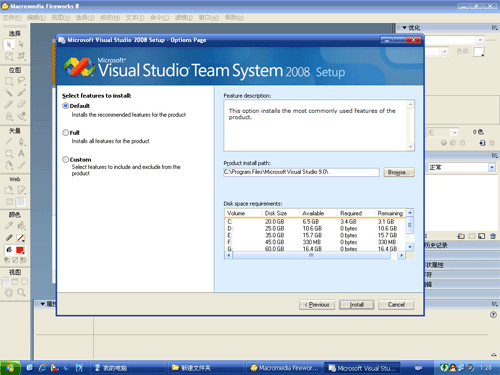Open the Windows Start button
This screenshot has width=500, height=375.
coord(10,368)
